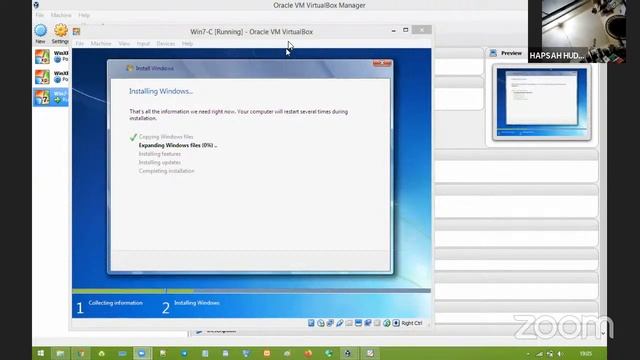Click the volume speaker icon in system tray
This screenshot has width=640, height=360.
click(x=560, y=353)
